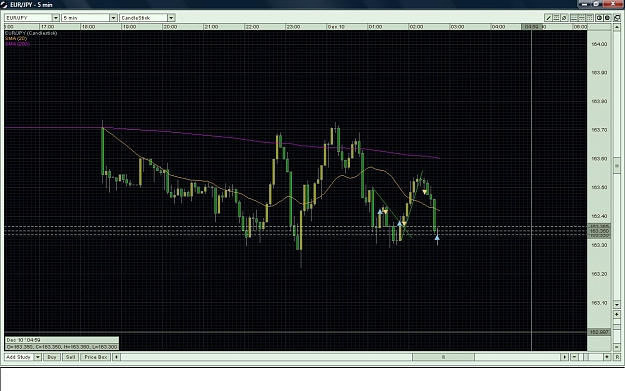This screenshot has height=391, width=625.
Task: Click the Price Box button
Action: pyautogui.click(x=96, y=357)
